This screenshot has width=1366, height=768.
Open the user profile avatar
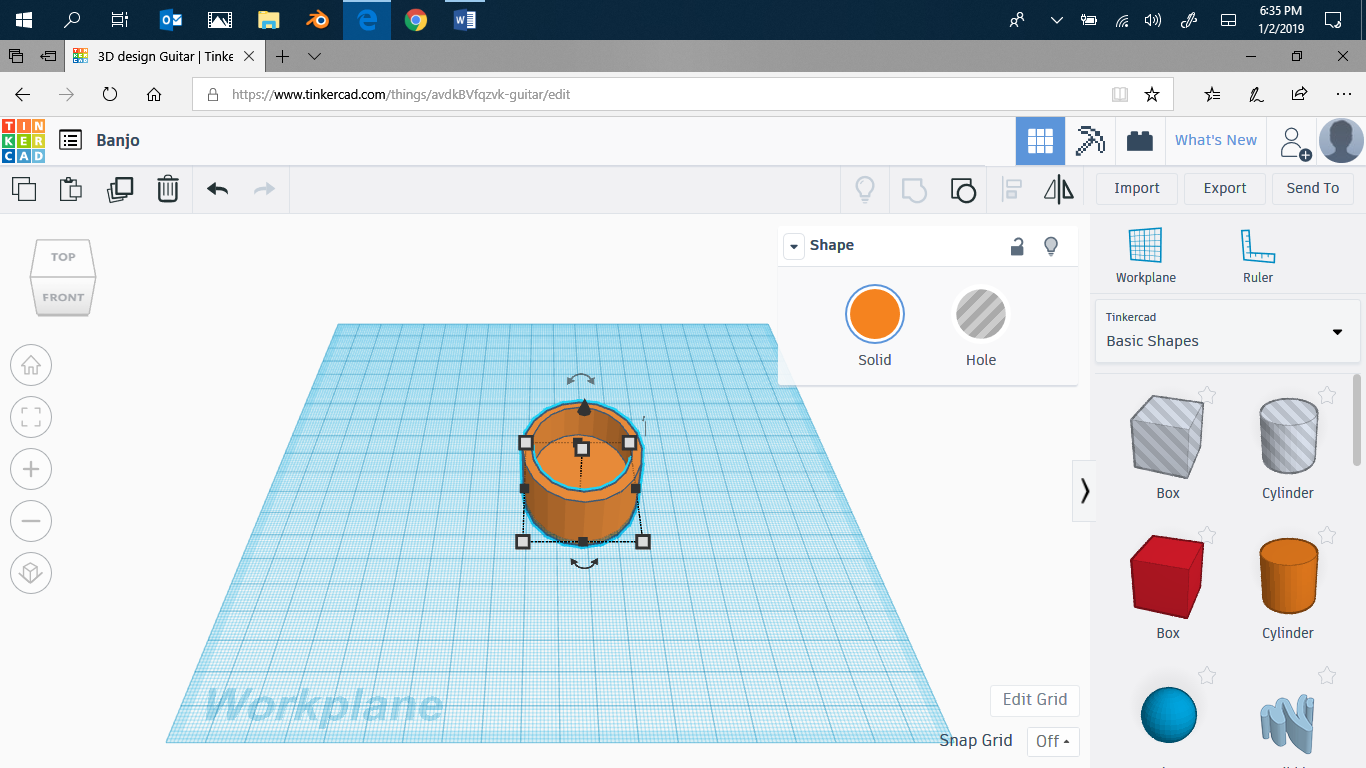1341,141
